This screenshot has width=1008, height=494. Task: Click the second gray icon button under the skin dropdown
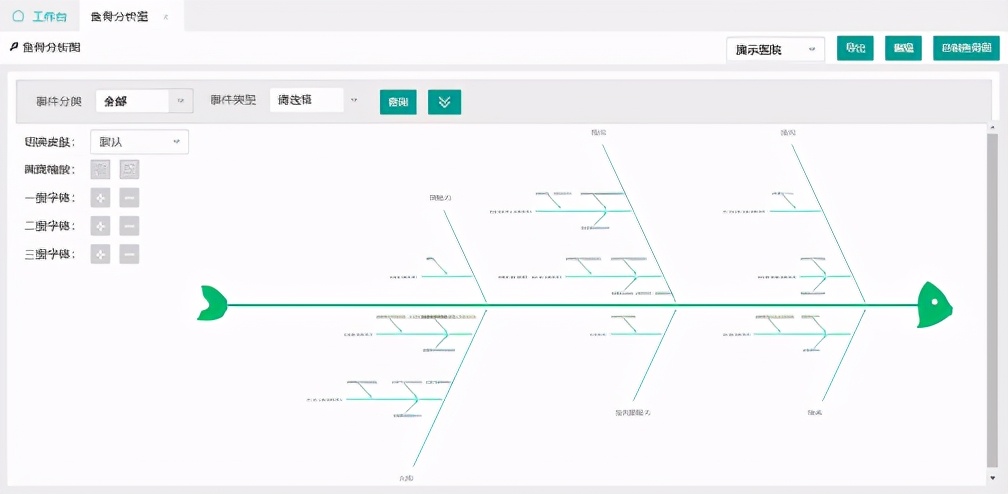(x=129, y=170)
